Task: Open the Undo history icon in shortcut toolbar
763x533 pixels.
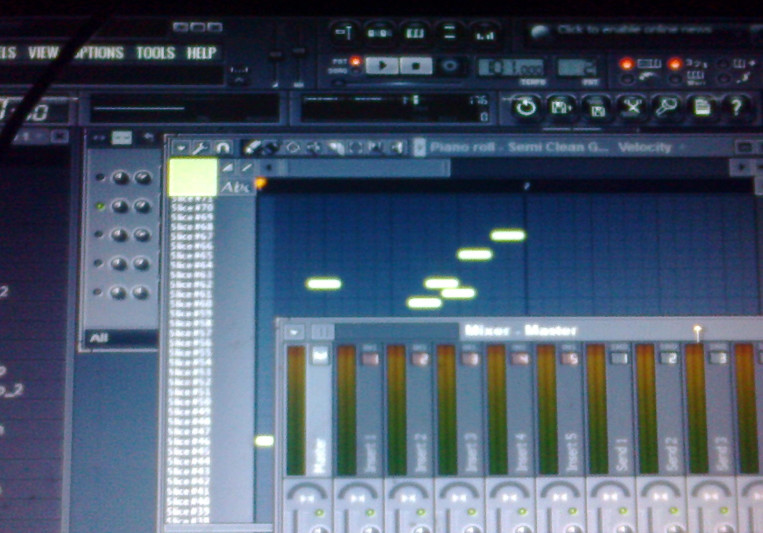Action: (x=526, y=107)
